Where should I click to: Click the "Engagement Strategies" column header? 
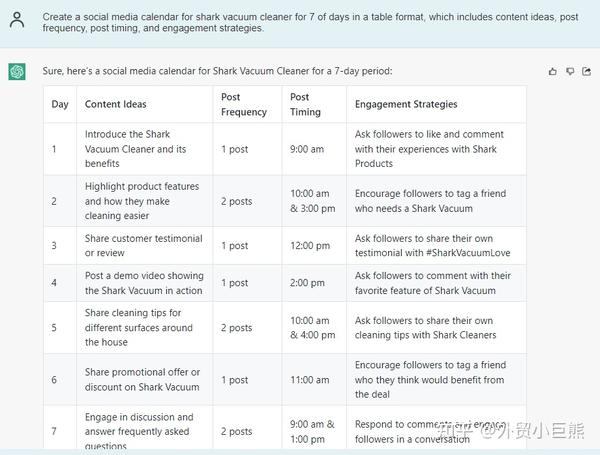pos(406,104)
